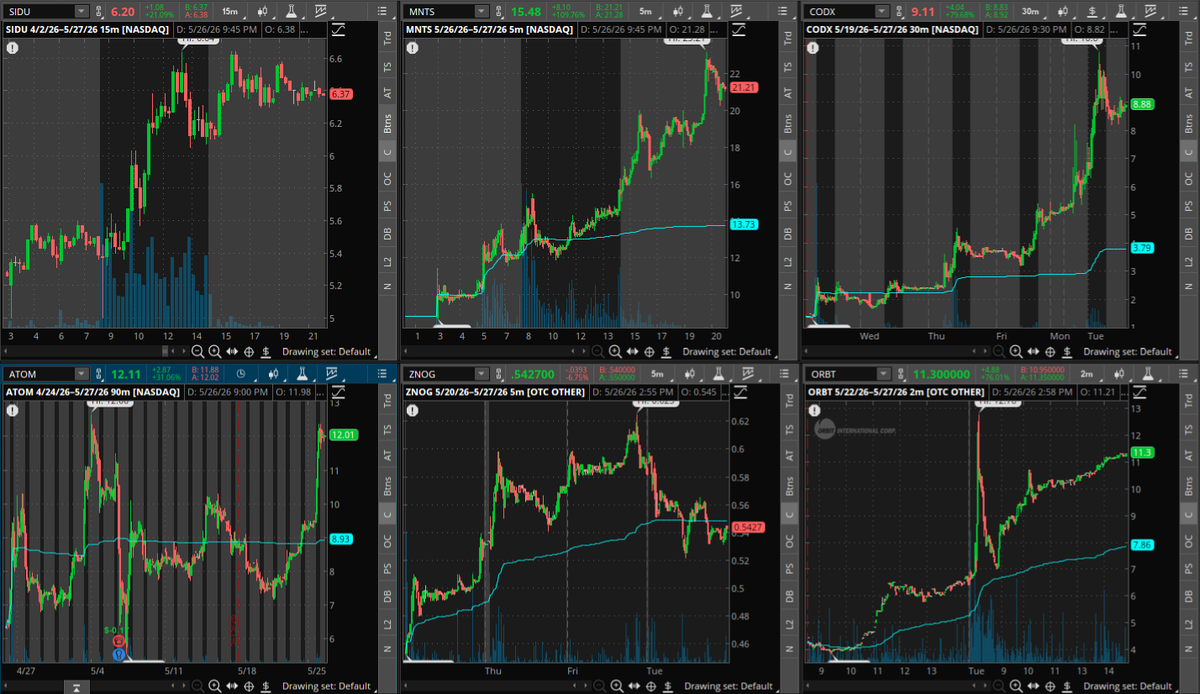
Task: Click the ORBT symbol input field
Action: (x=840, y=374)
